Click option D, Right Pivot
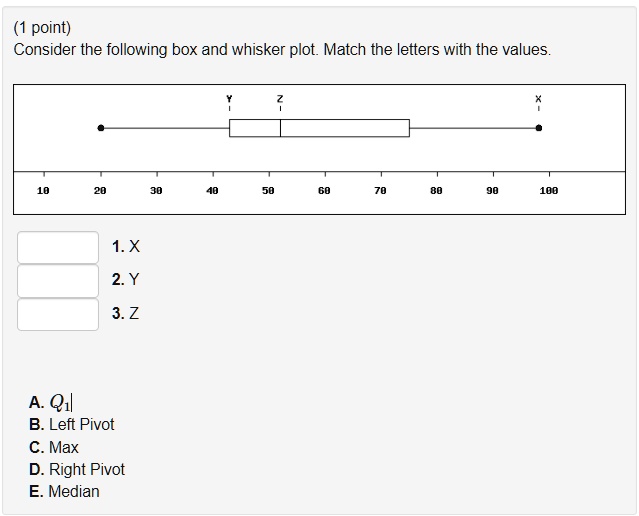Viewport: 639px width, 516px height. pyautogui.click(x=77, y=470)
